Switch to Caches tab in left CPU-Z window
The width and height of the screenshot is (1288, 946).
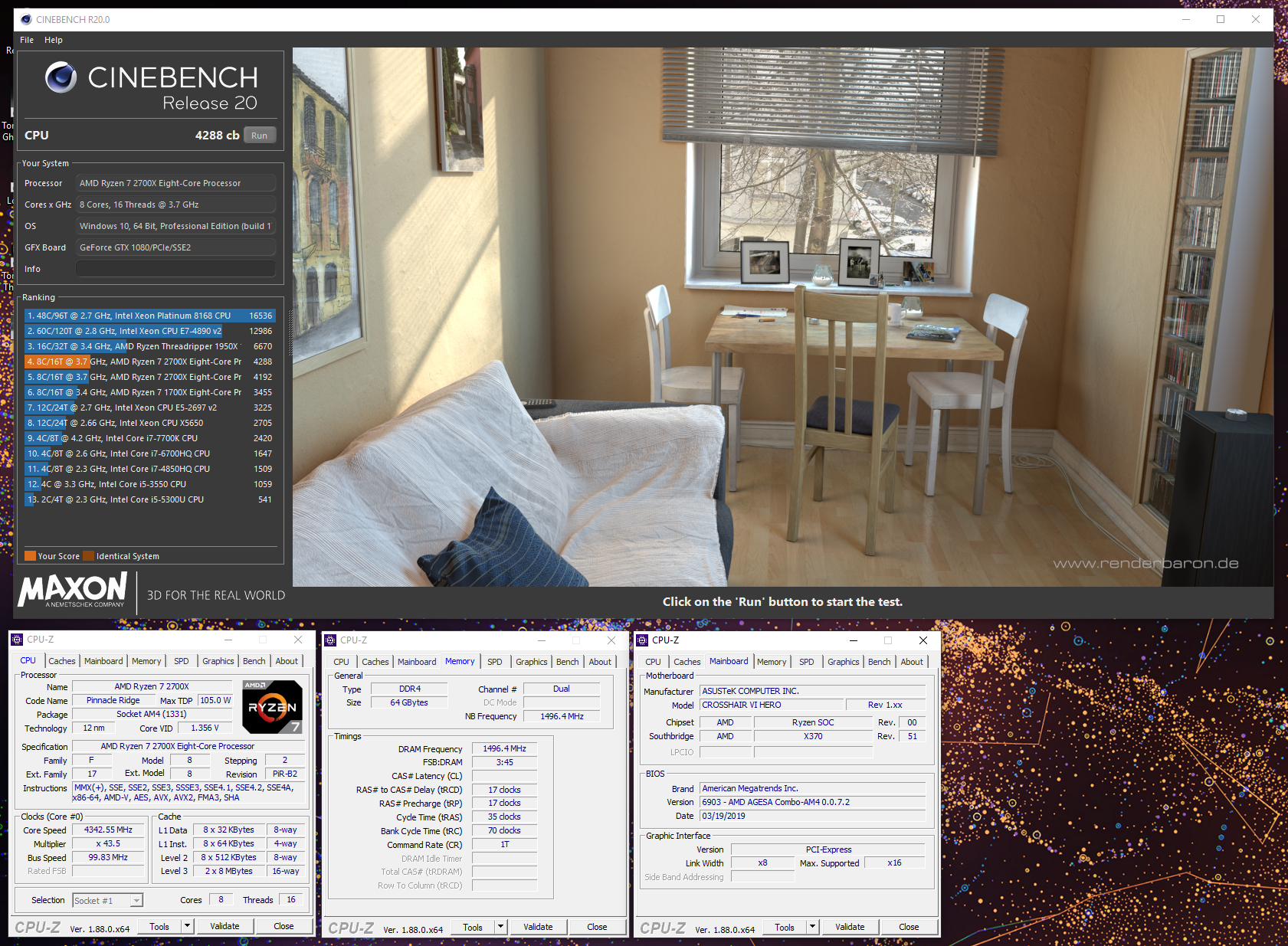point(62,661)
